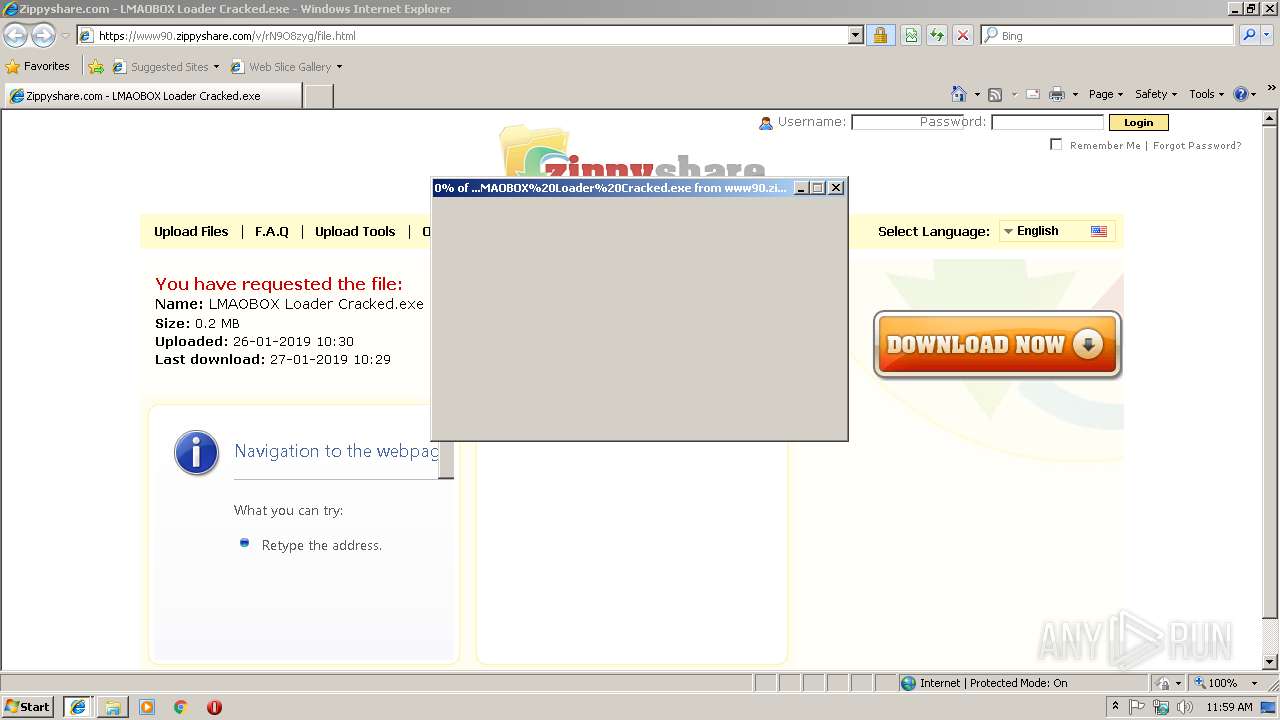Open the Tools menu
Screen dimensions: 1280x720
click(1207, 94)
